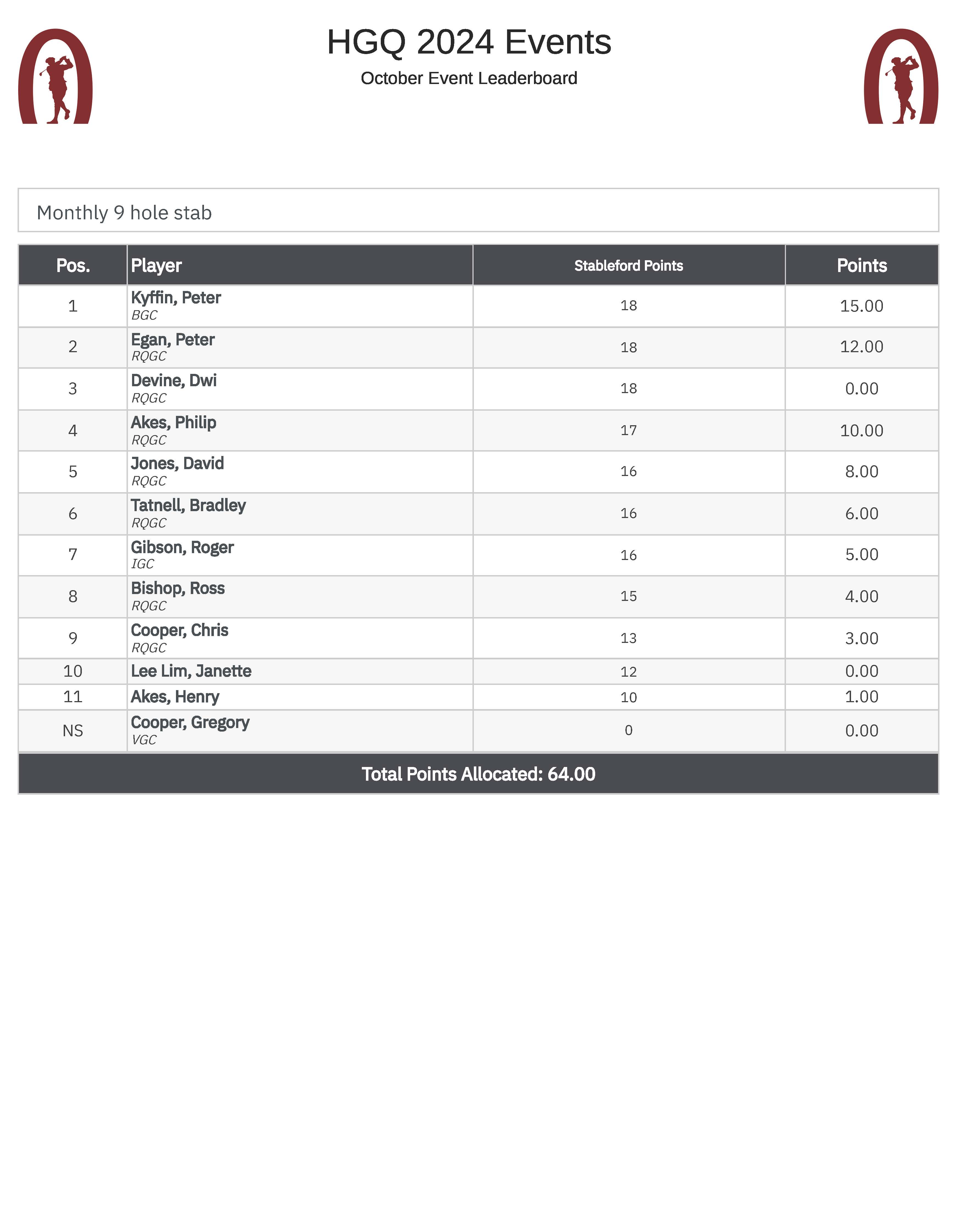Click the HGQ 2024 Events title
The height and width of the screenshot is (1232, 957).
tap(468, 42)
